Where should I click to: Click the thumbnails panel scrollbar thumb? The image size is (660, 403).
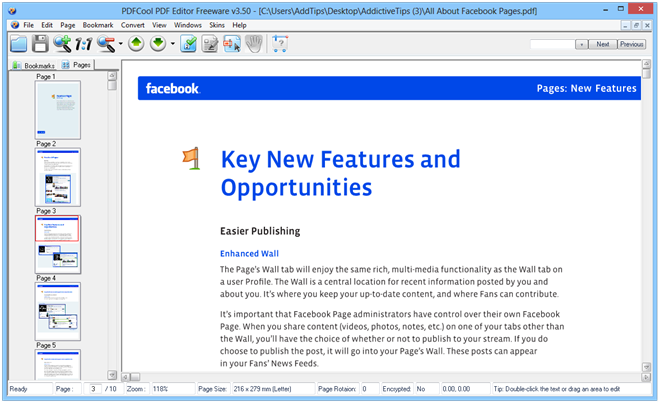pyautogui.click(x=112, y=85)
